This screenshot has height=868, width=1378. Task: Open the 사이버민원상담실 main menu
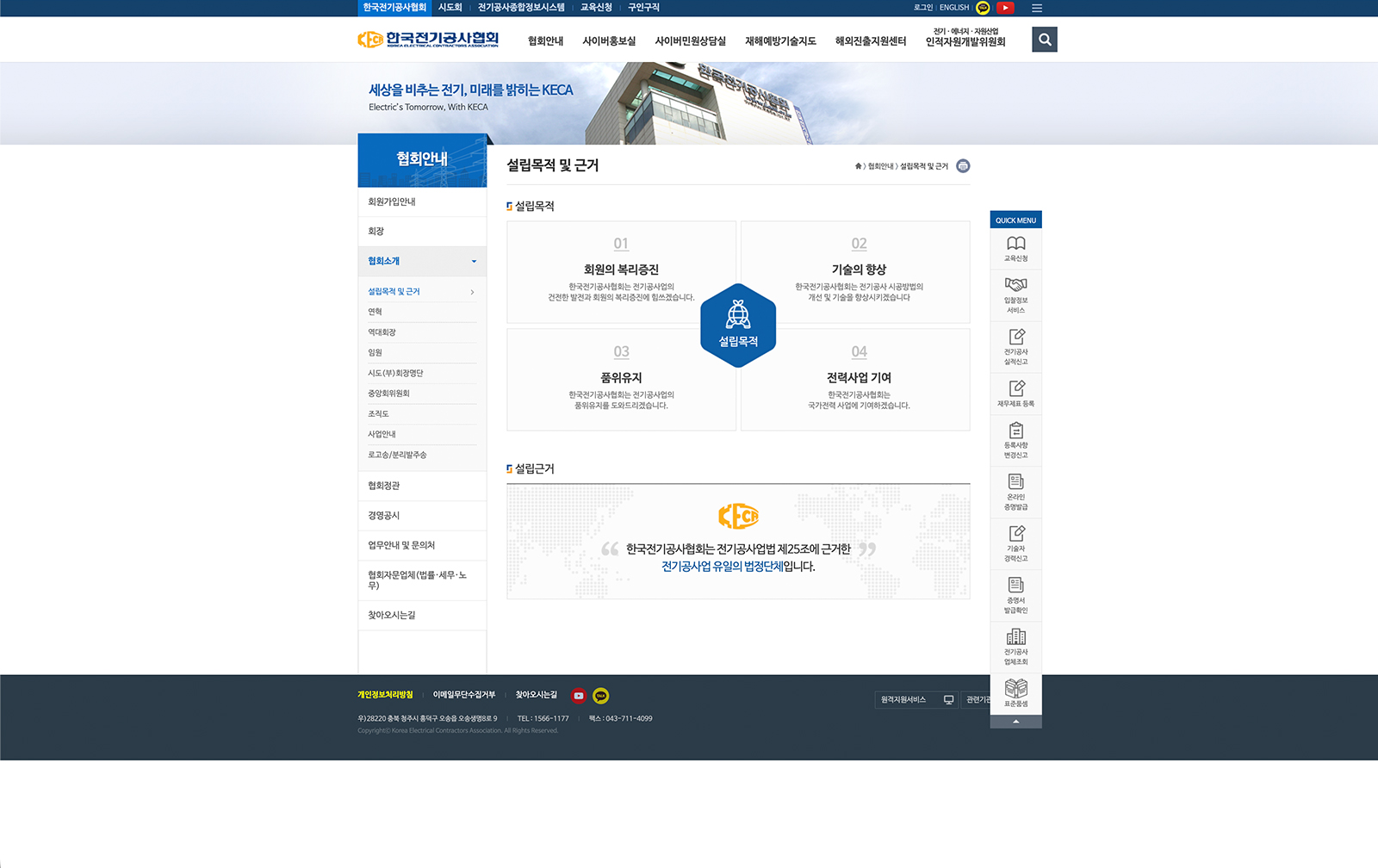690,41
